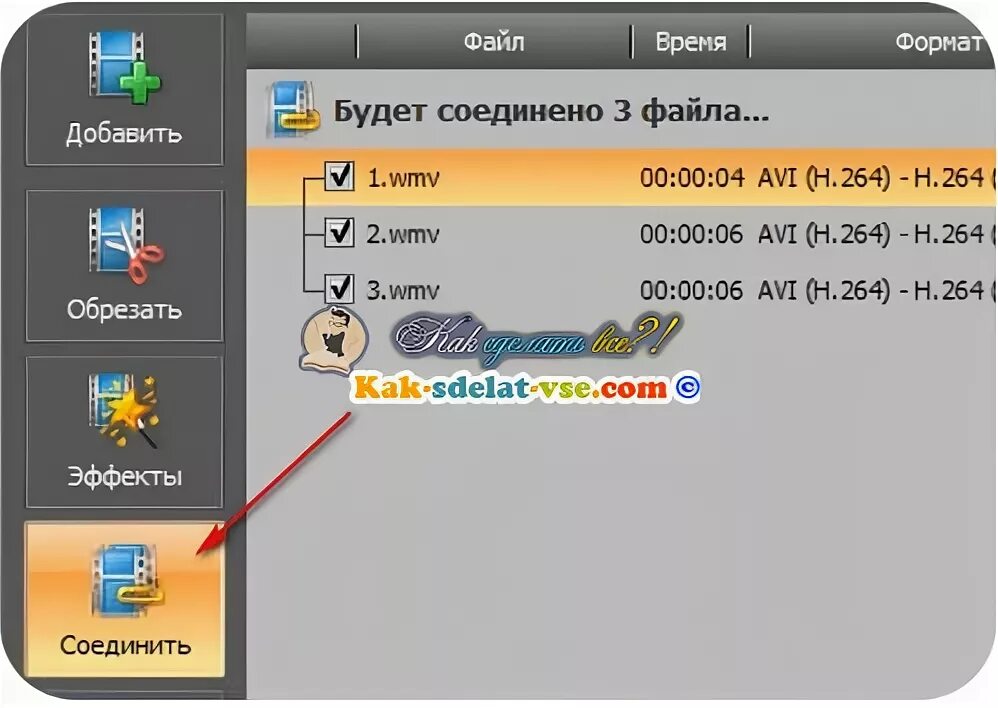
Task: Click the copyright symbol in the watermark
Action: 687,386
